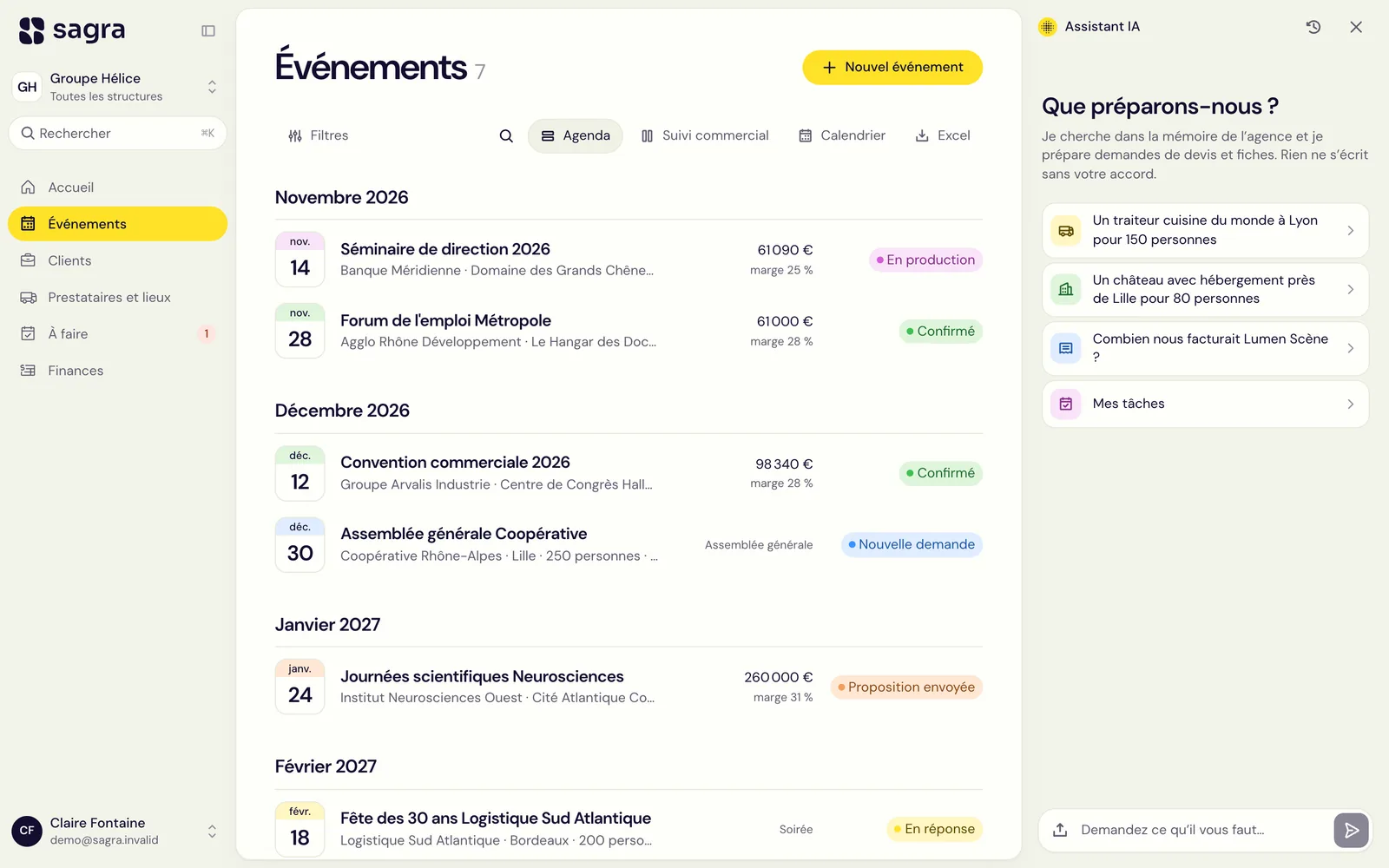This screenshot has height=868, width=1389.
Task: Open Séminaire de direction 2026 event
Action: pos(629,260)
